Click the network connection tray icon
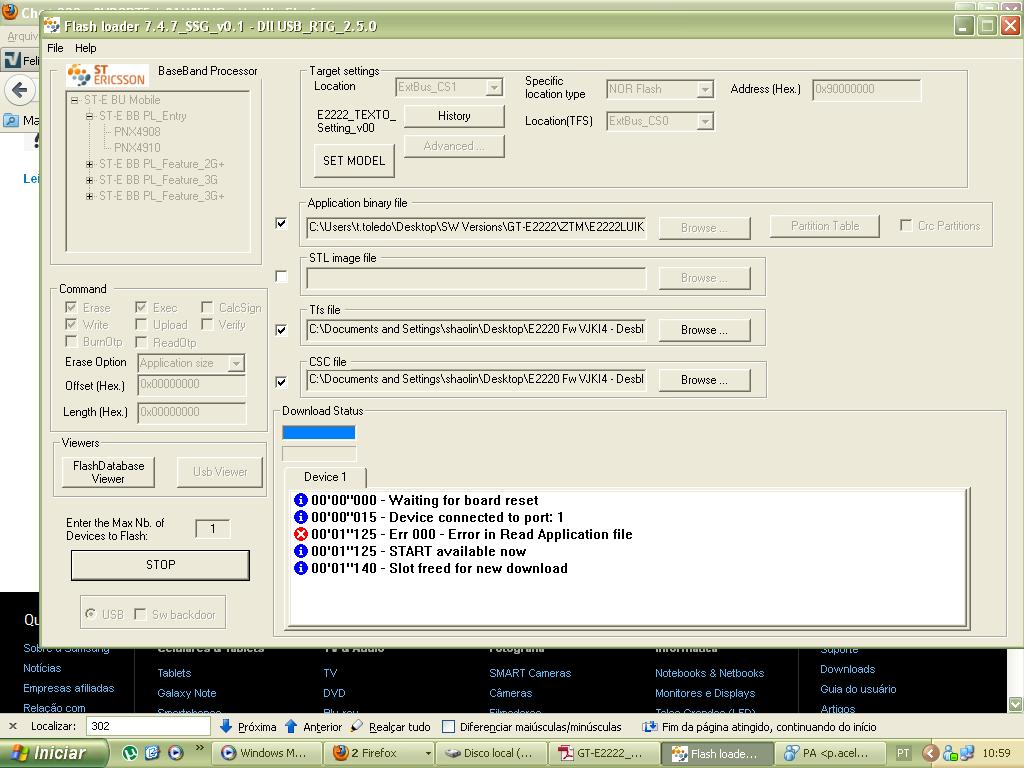 967,754
